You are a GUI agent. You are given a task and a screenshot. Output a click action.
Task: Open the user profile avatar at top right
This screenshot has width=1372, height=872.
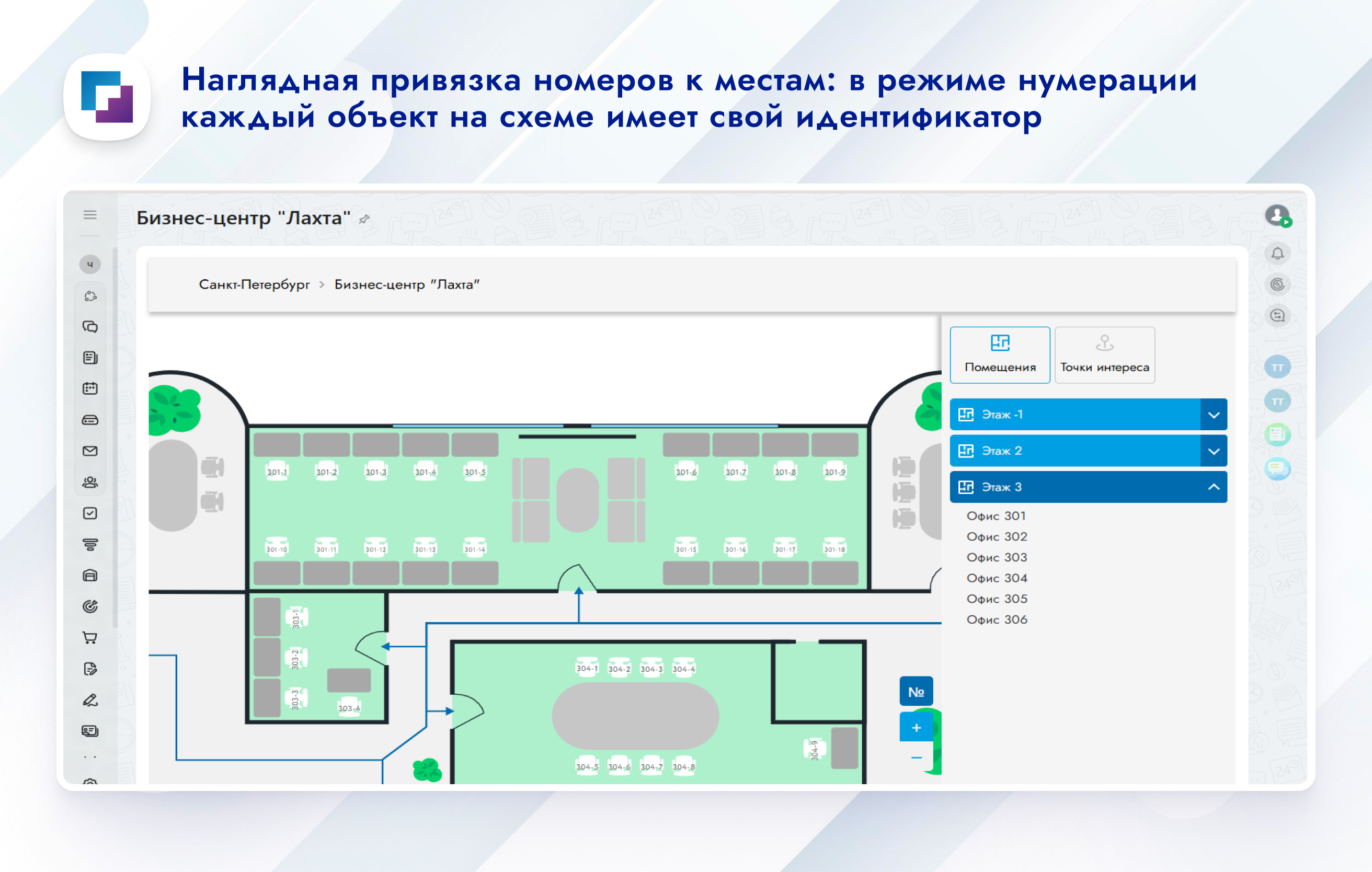1278,216
